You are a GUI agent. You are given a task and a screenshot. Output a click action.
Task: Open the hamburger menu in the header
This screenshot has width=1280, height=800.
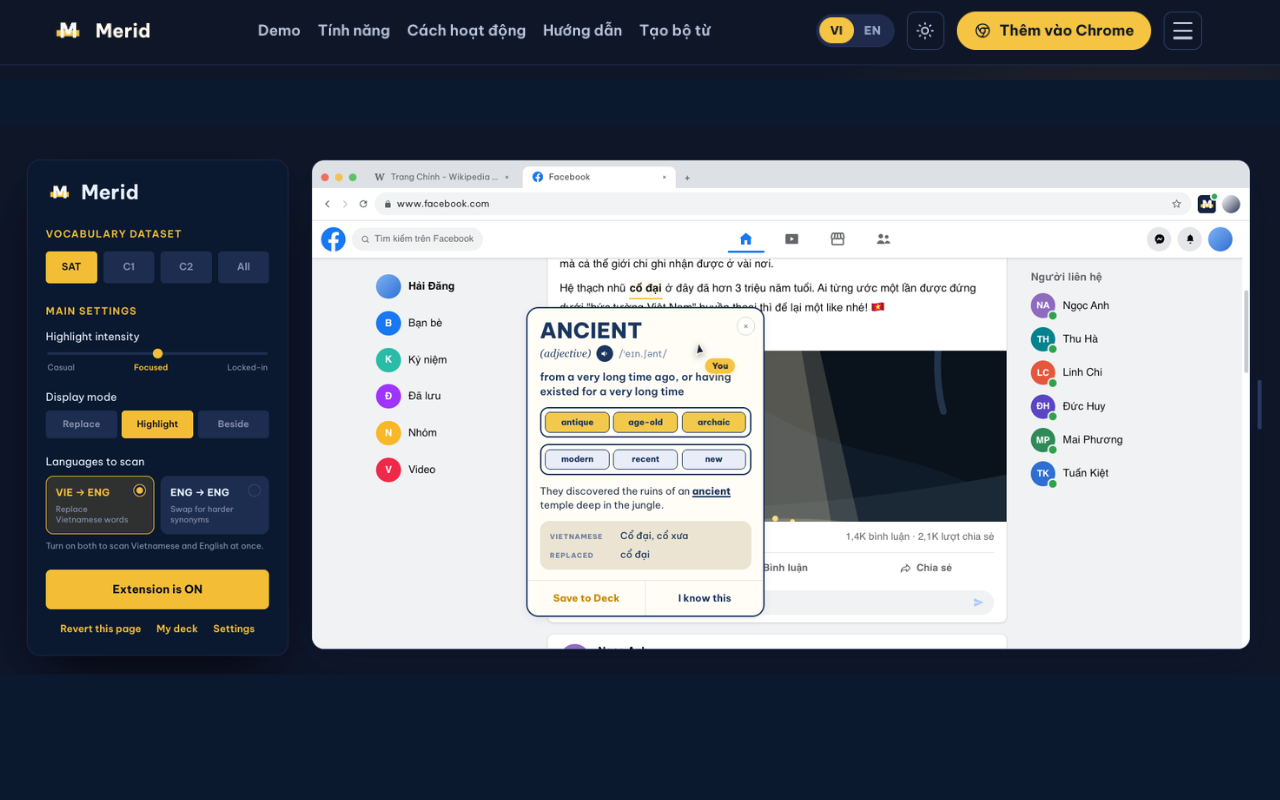1183,31
